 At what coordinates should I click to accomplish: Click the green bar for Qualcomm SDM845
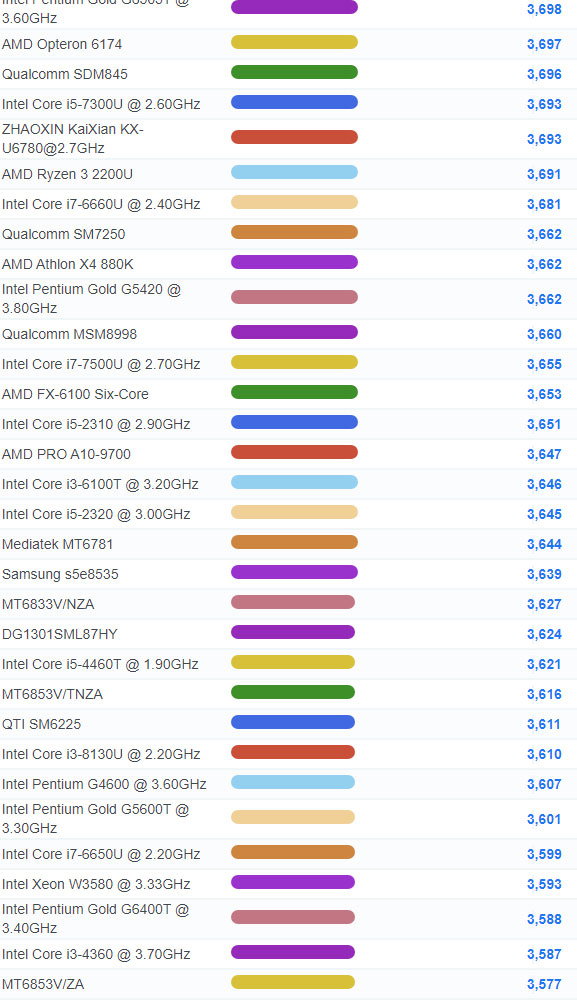pos(294,72)
